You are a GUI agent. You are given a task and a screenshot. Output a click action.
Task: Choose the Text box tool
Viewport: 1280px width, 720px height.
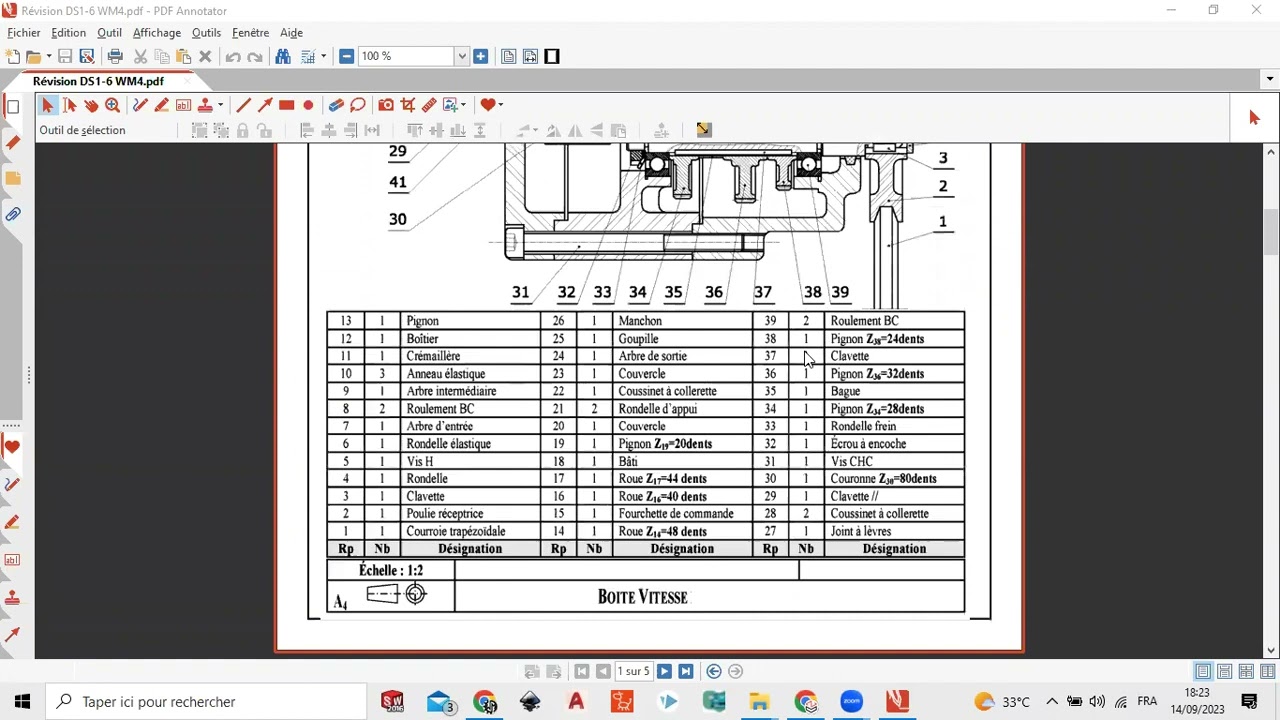coord(183,105)
